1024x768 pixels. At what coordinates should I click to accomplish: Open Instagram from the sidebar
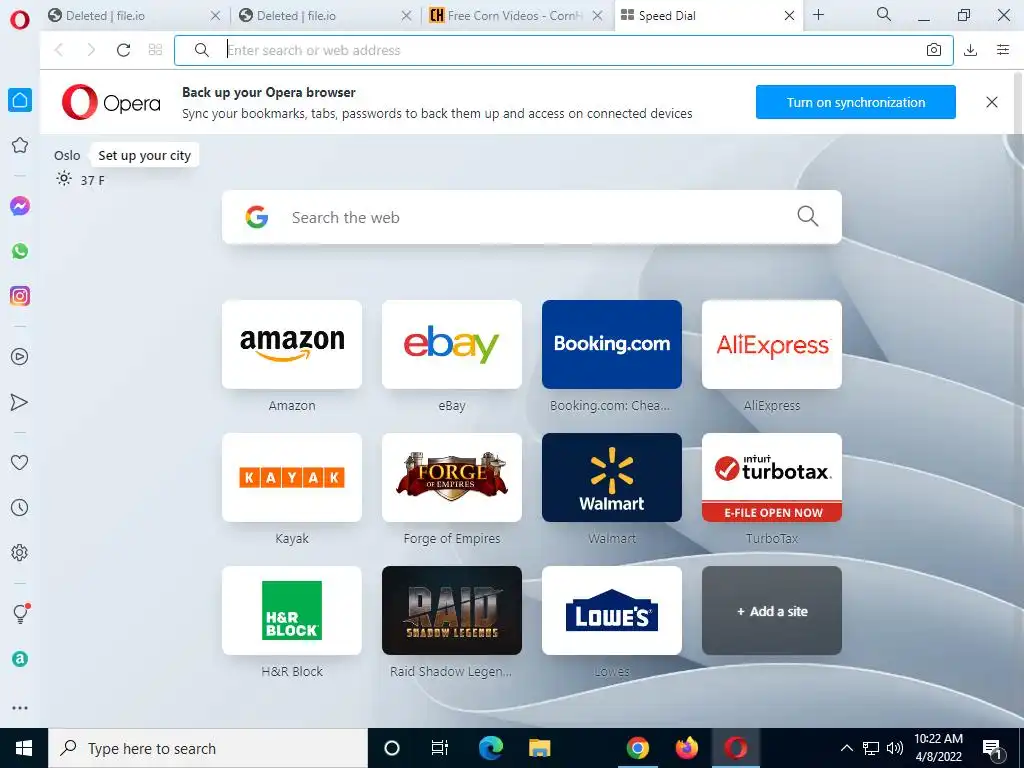[20, 296]
